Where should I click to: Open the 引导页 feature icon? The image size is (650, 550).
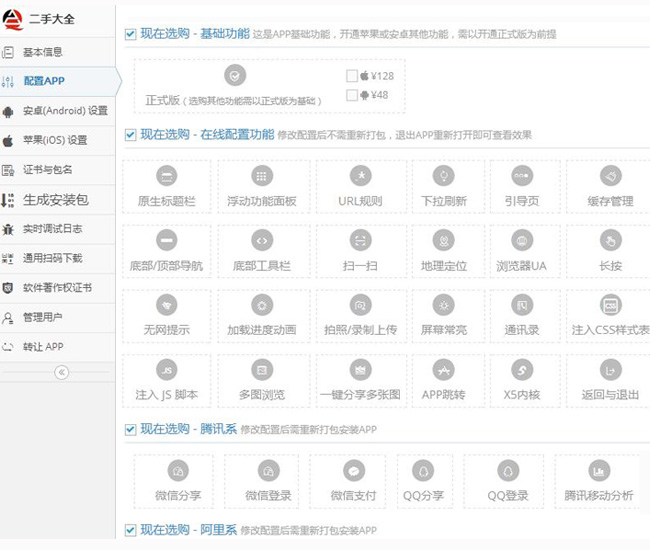click(521, 176)
